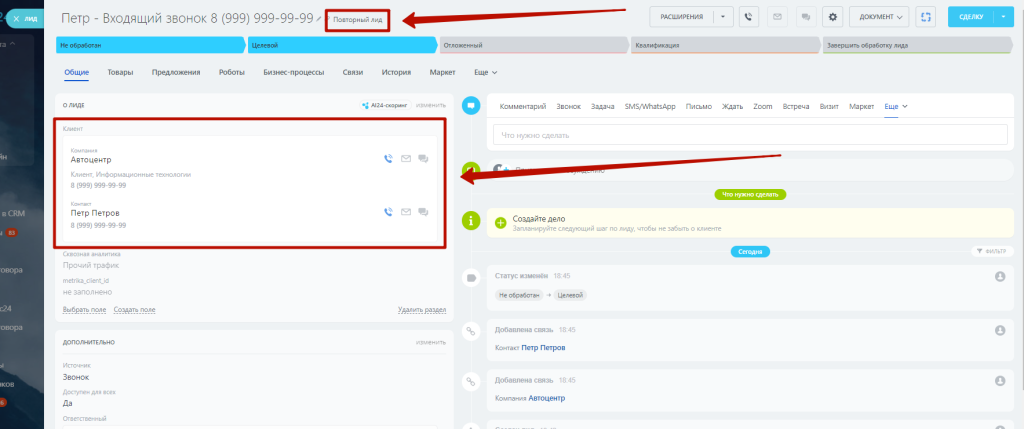Send email to contact Петр Петров
The width and height of the screenshot is (1024, 429).
click(x=406, y=212)
